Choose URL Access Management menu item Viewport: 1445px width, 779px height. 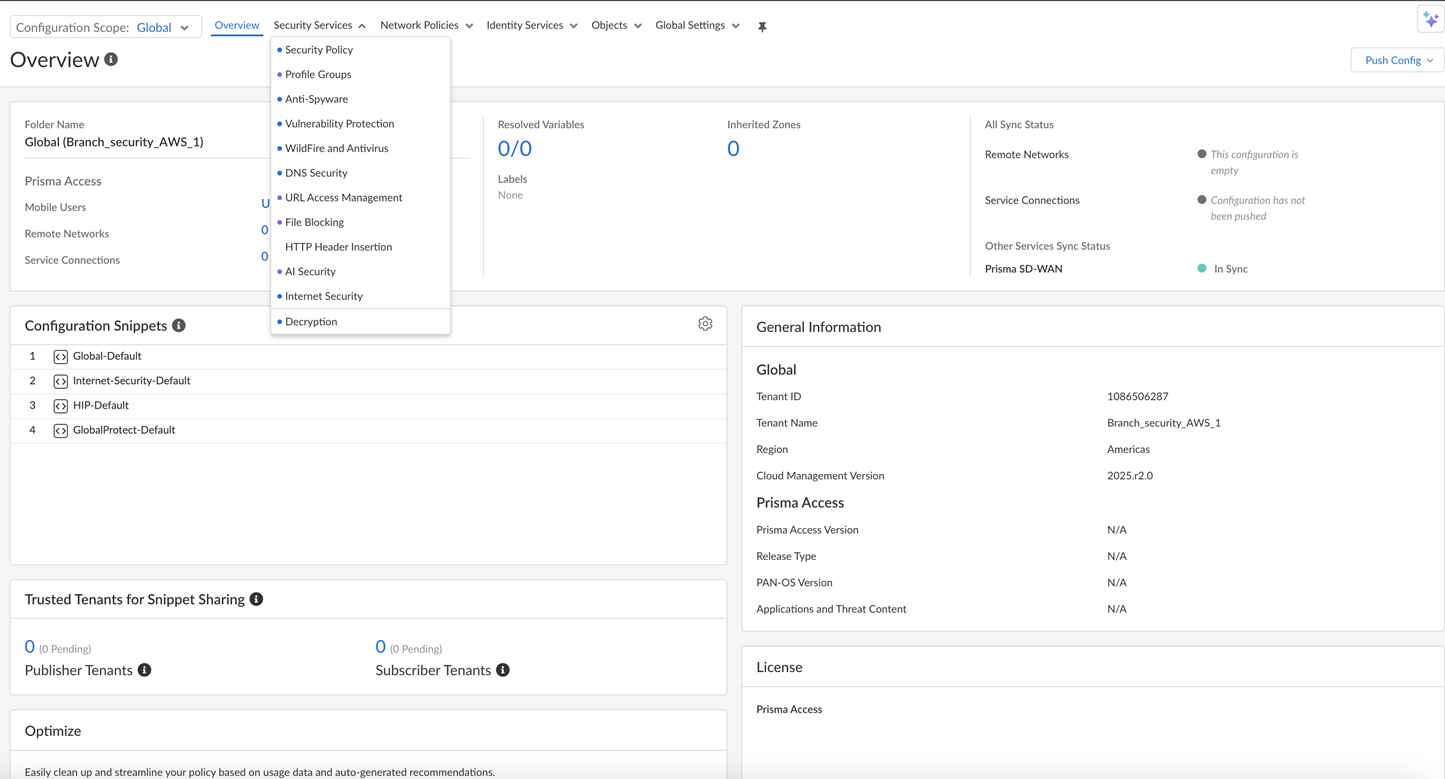pyautogui.click(x=343, y=198)
